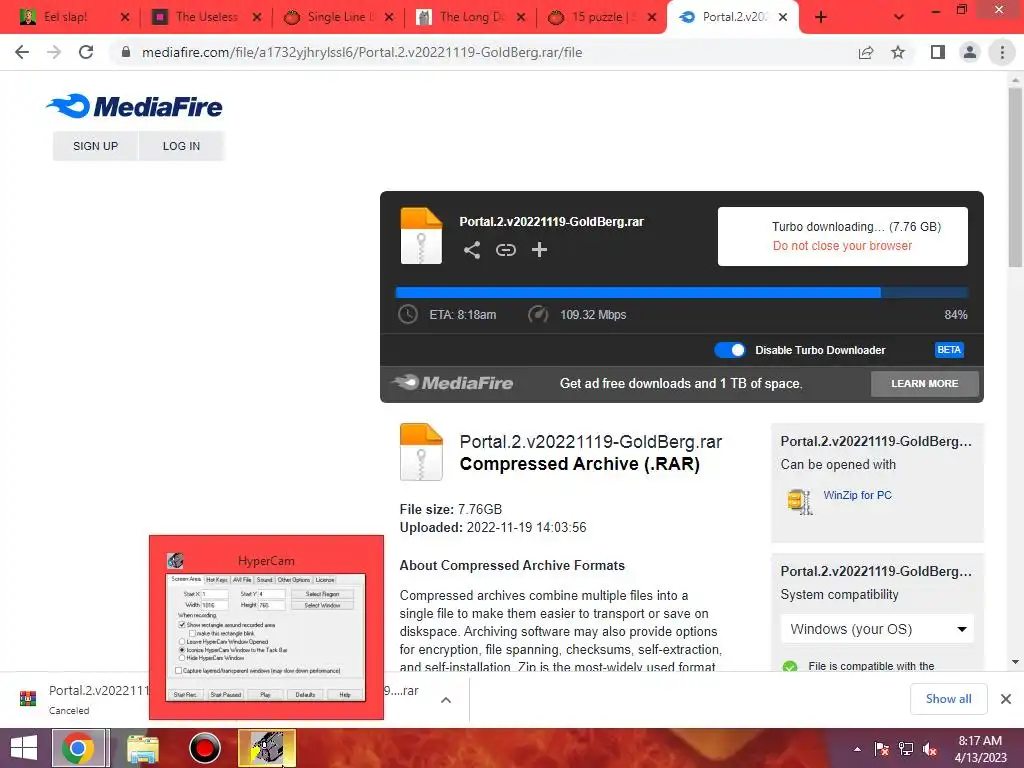Screen dimensions: 1024x768
Task: Click the 'About Compressed Archive Formats' heading
Action: click(x=512, y=566)
